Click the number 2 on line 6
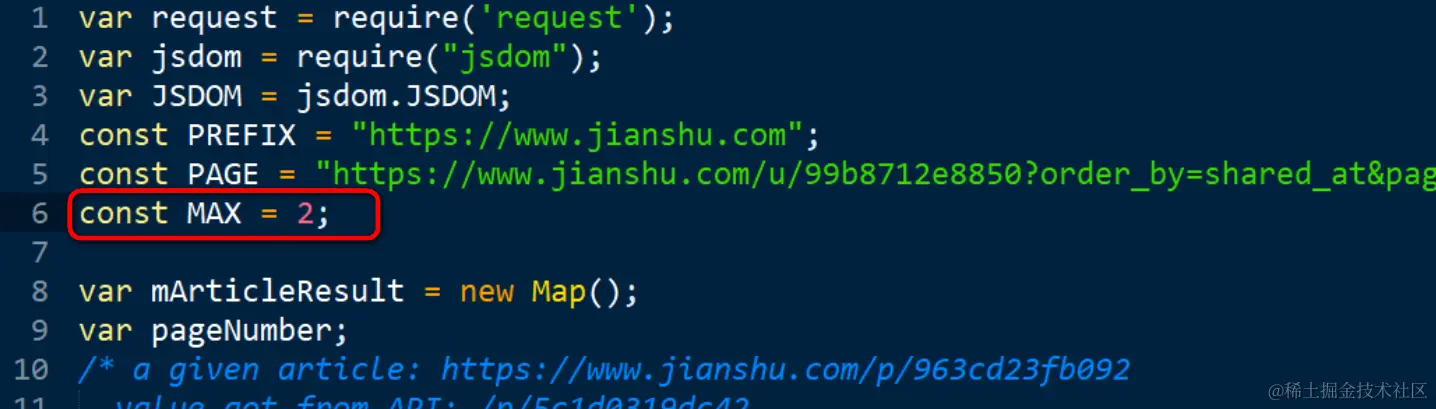 (305, 214)
